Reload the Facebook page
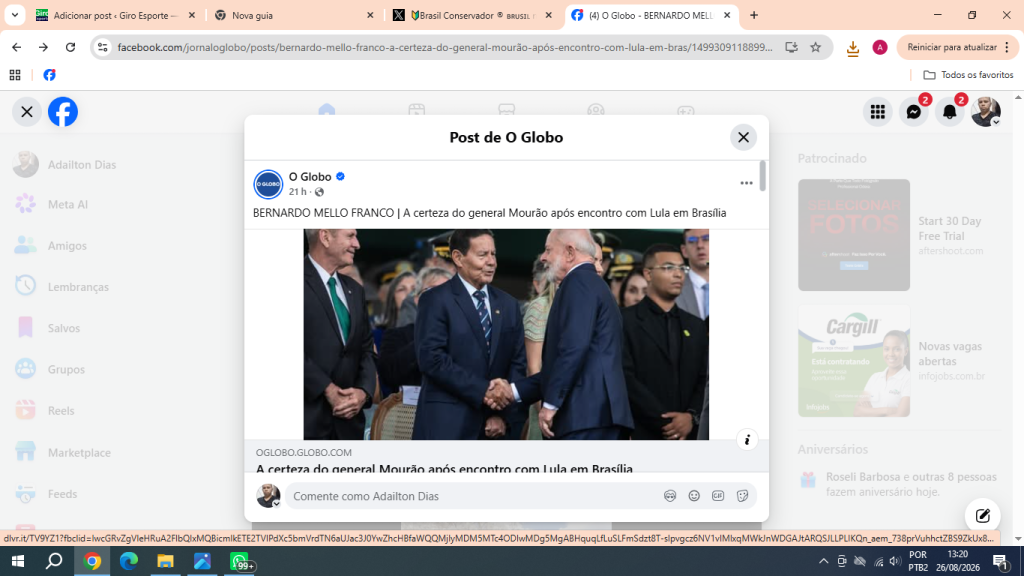The image size is (1024, 576). coord(70,47)
